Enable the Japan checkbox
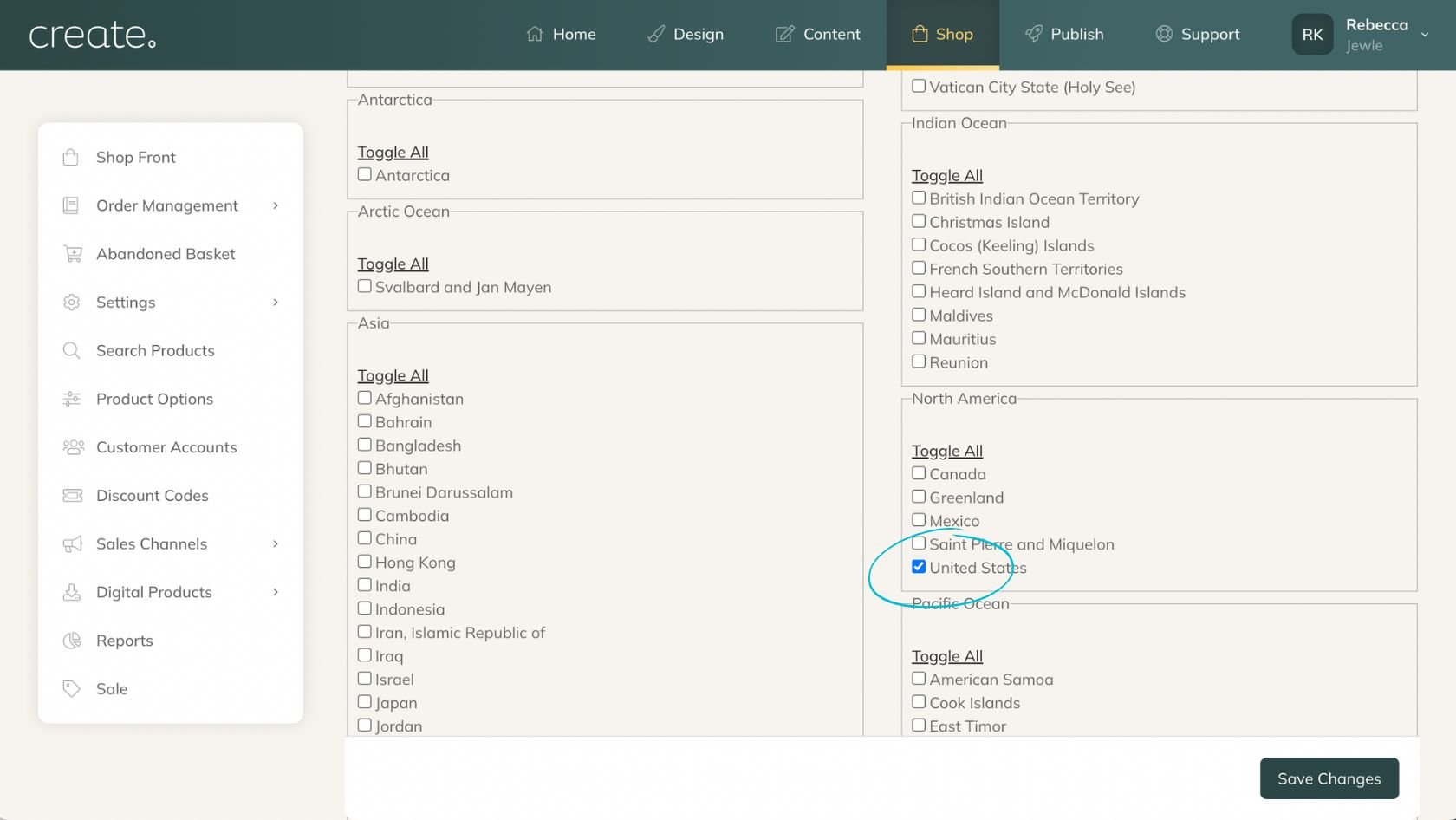 coord(365,702)
